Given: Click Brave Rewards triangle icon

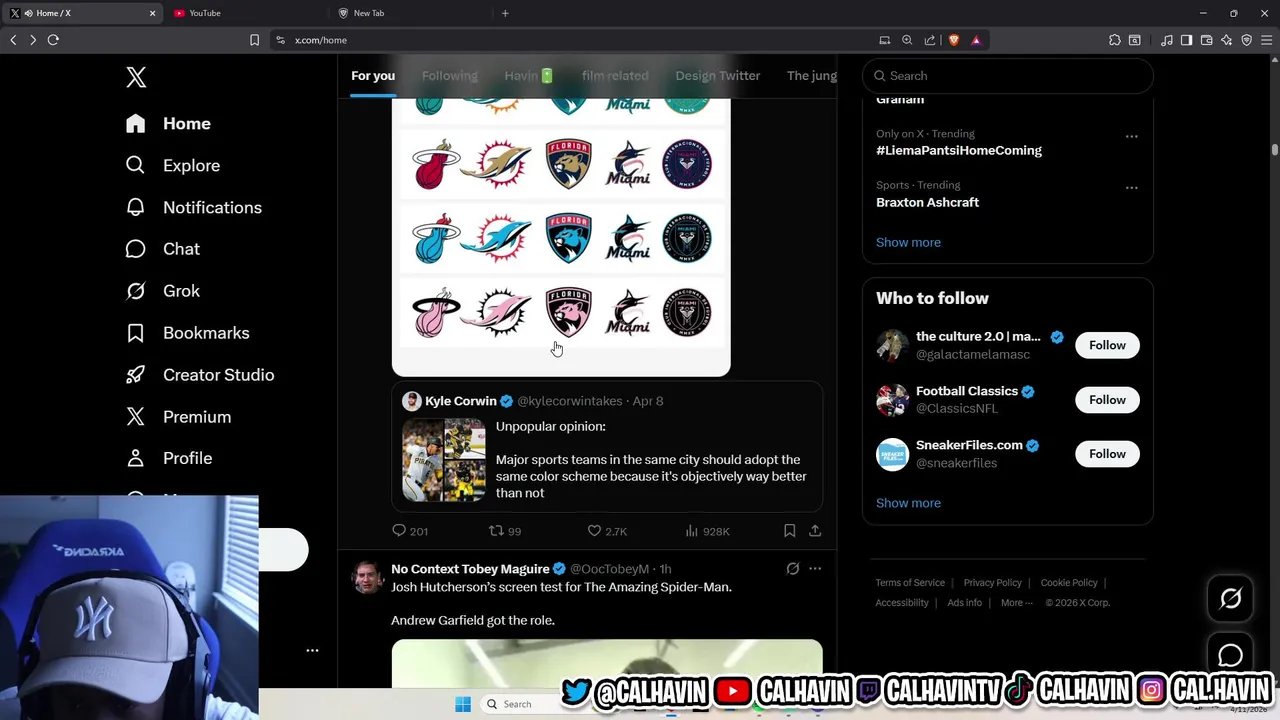Looking at the screenshot, I should [976, 40].
